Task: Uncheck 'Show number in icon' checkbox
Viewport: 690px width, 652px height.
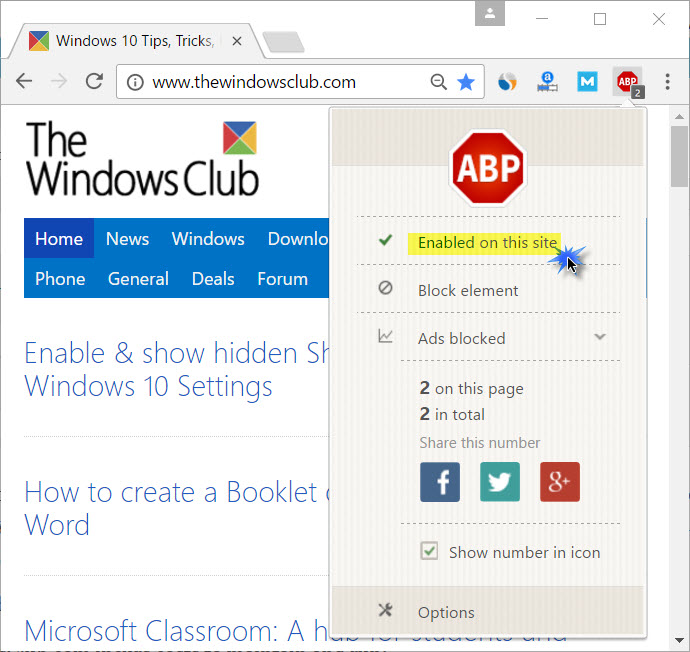Action: click(x=429, y=551)
